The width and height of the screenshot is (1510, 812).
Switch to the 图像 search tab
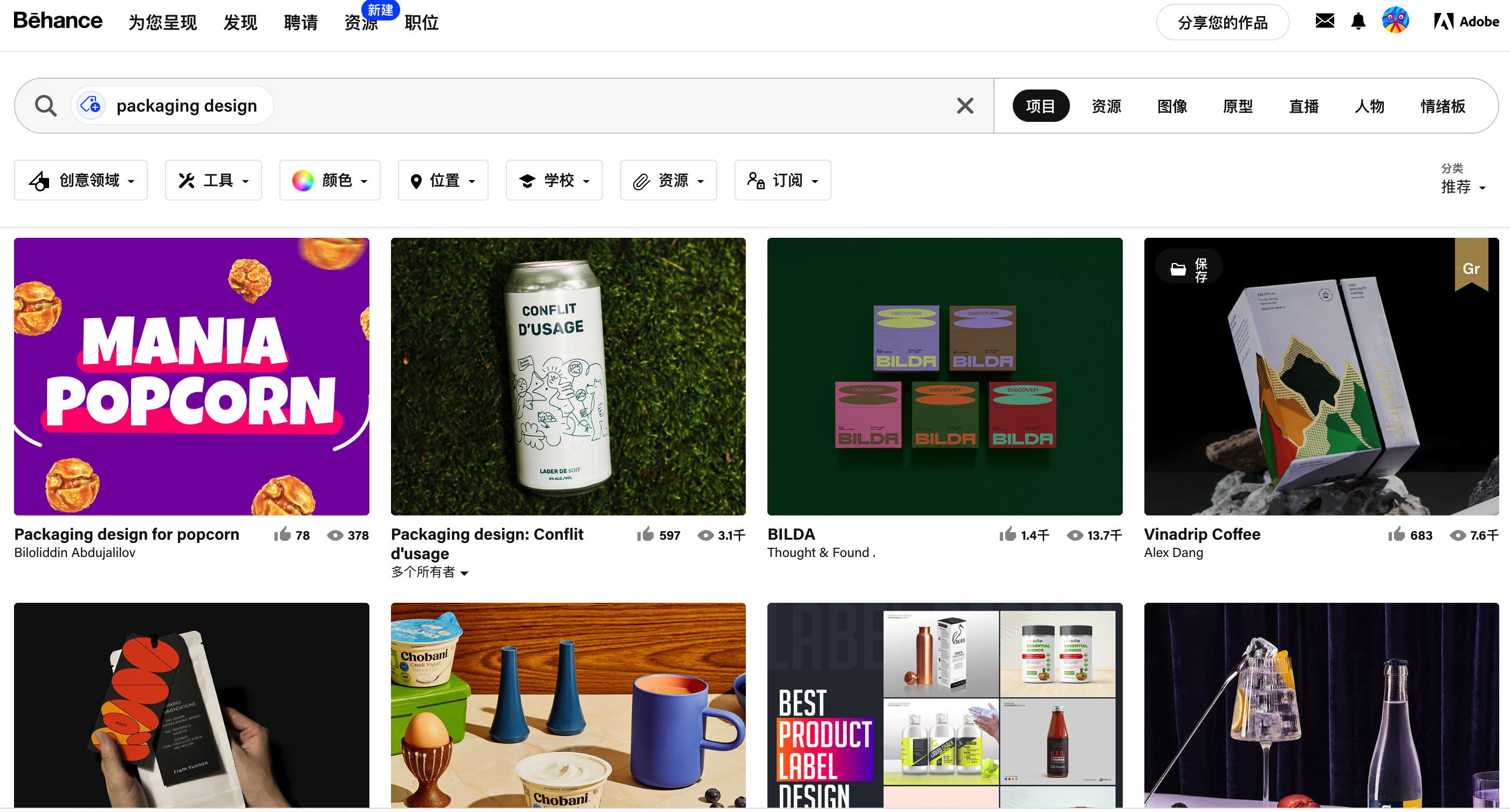pyautogui.click(x=1172, y=106)
